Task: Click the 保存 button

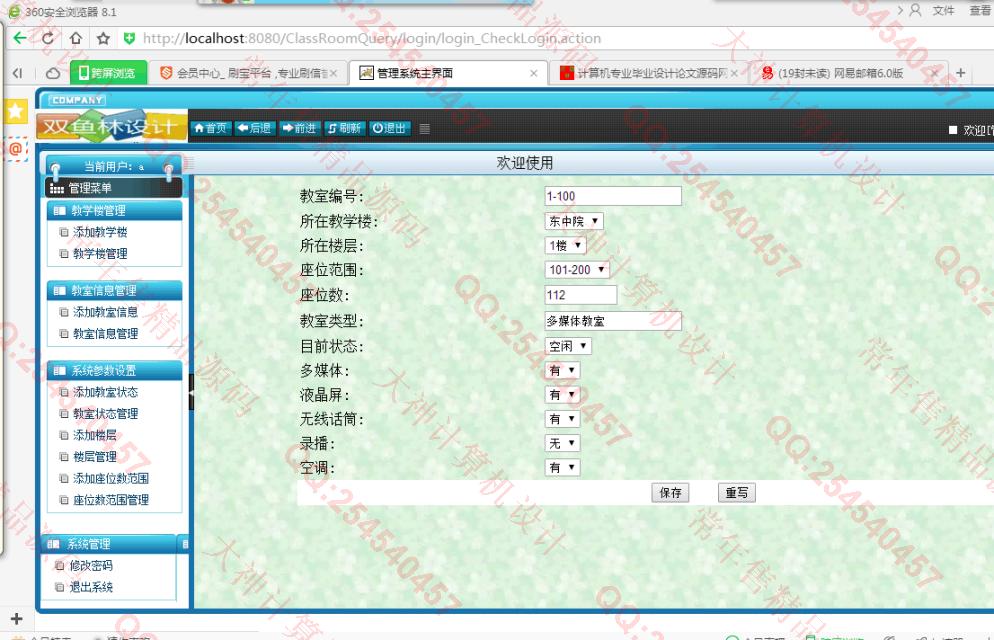Action: point(670,492)
